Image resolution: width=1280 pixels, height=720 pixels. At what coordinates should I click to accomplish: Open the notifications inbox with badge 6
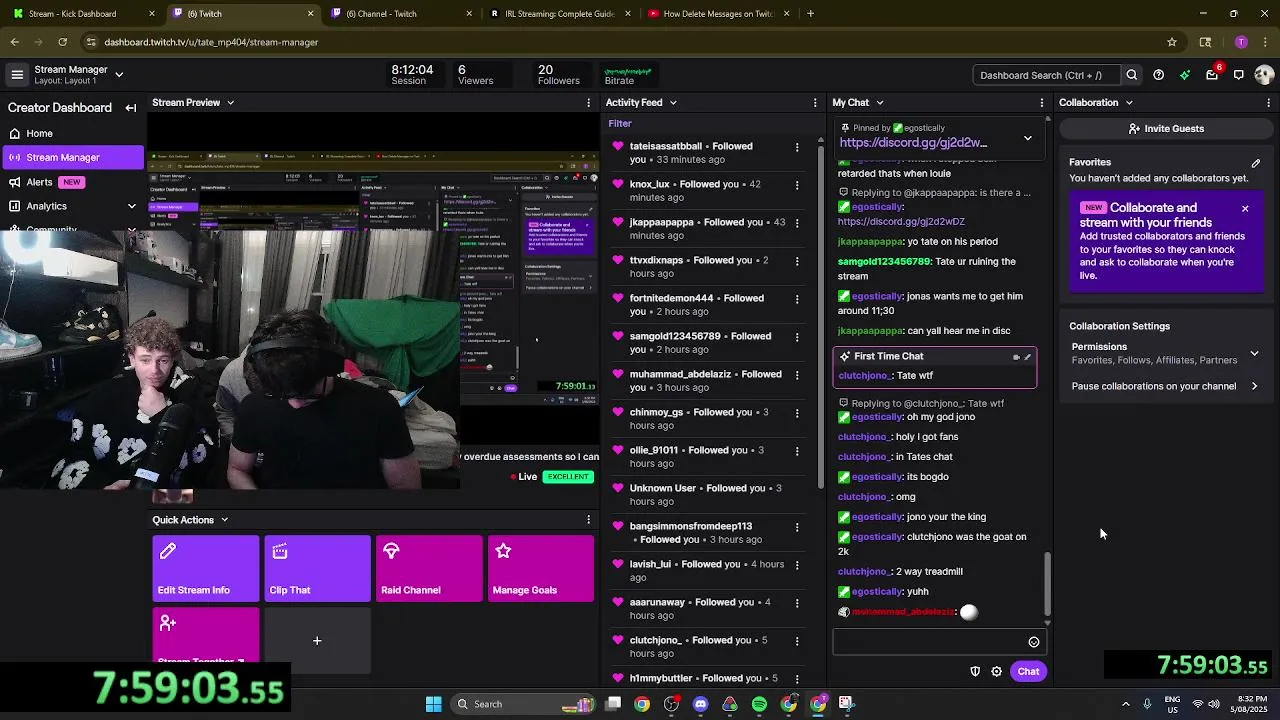(1212, 74)
